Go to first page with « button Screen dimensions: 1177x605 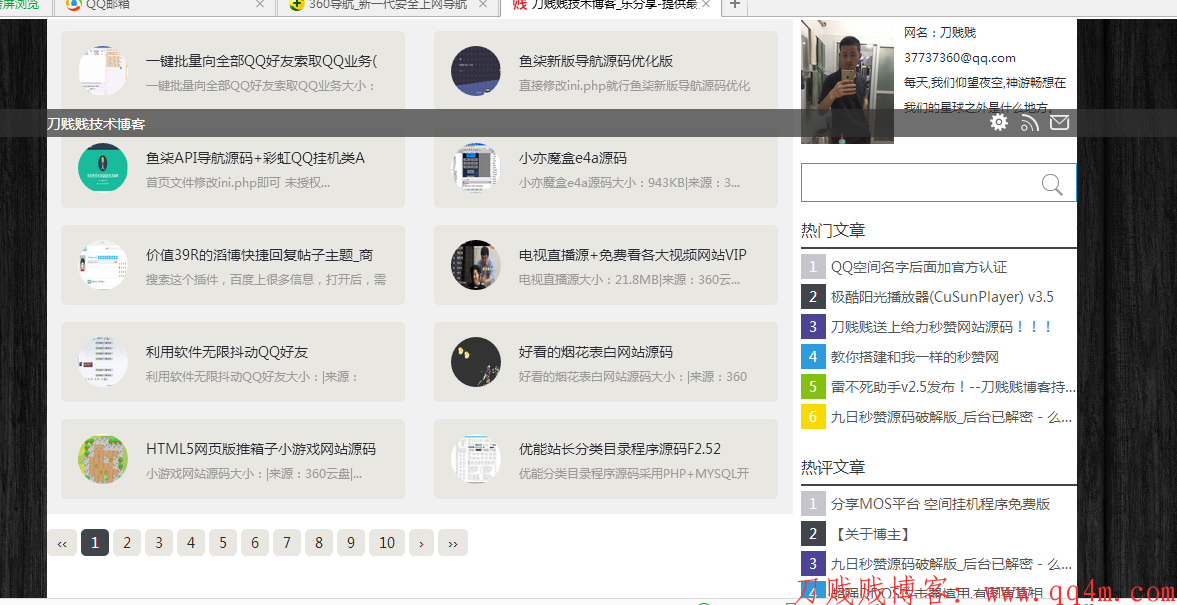[62, 543]
